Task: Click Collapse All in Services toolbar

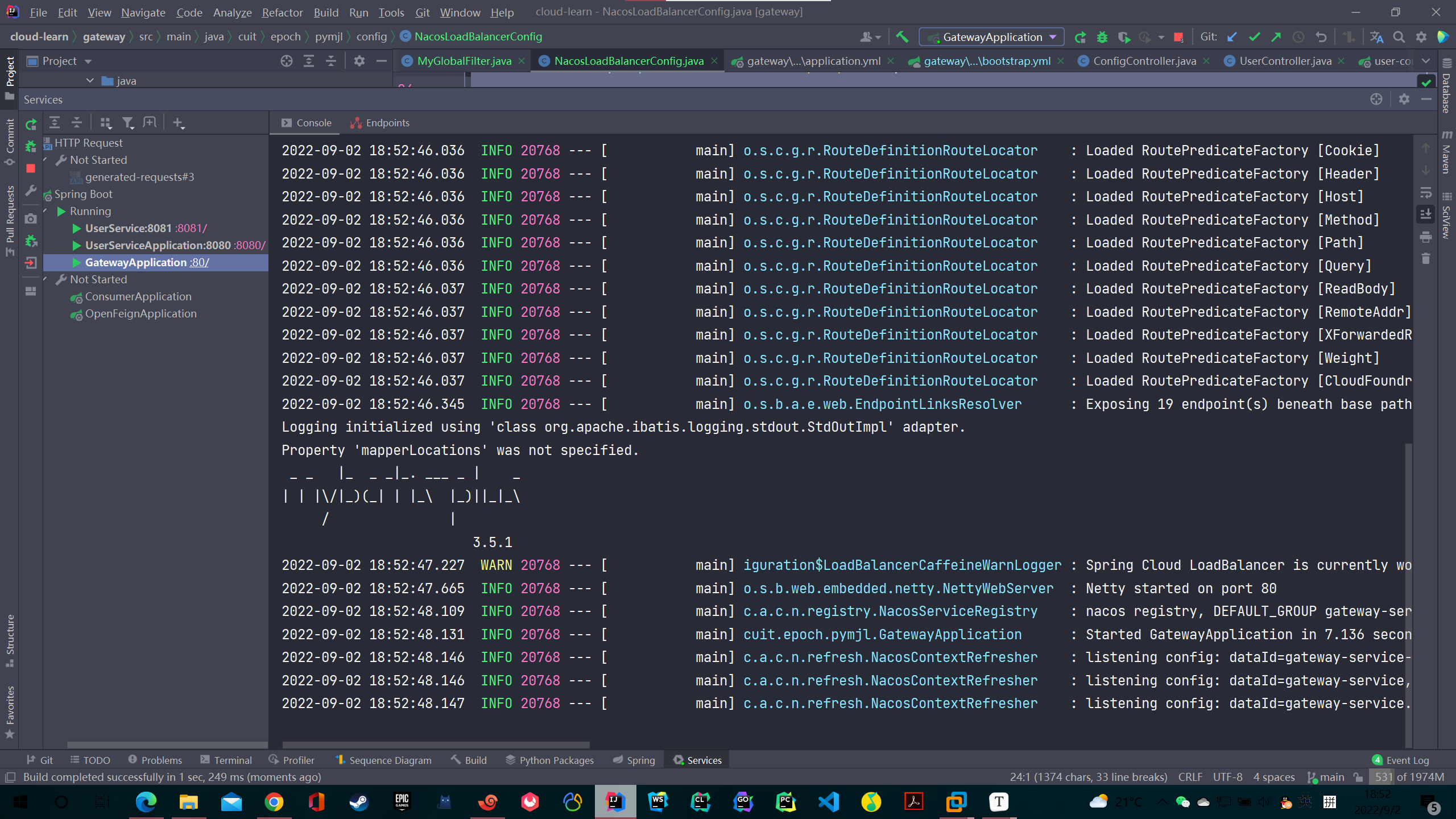Action: tap(77, 122)
